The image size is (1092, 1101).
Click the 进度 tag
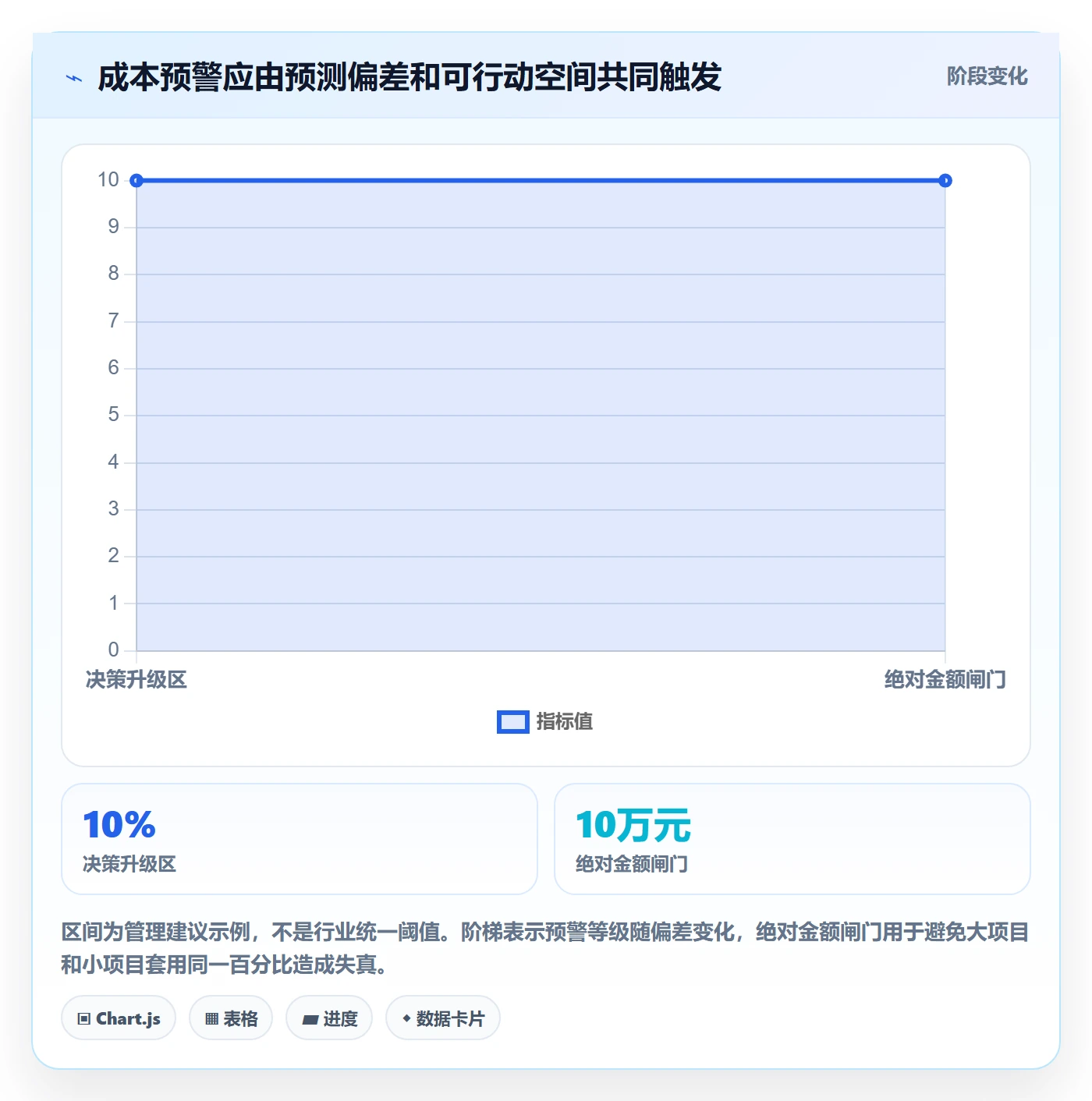click(329, 1018)
